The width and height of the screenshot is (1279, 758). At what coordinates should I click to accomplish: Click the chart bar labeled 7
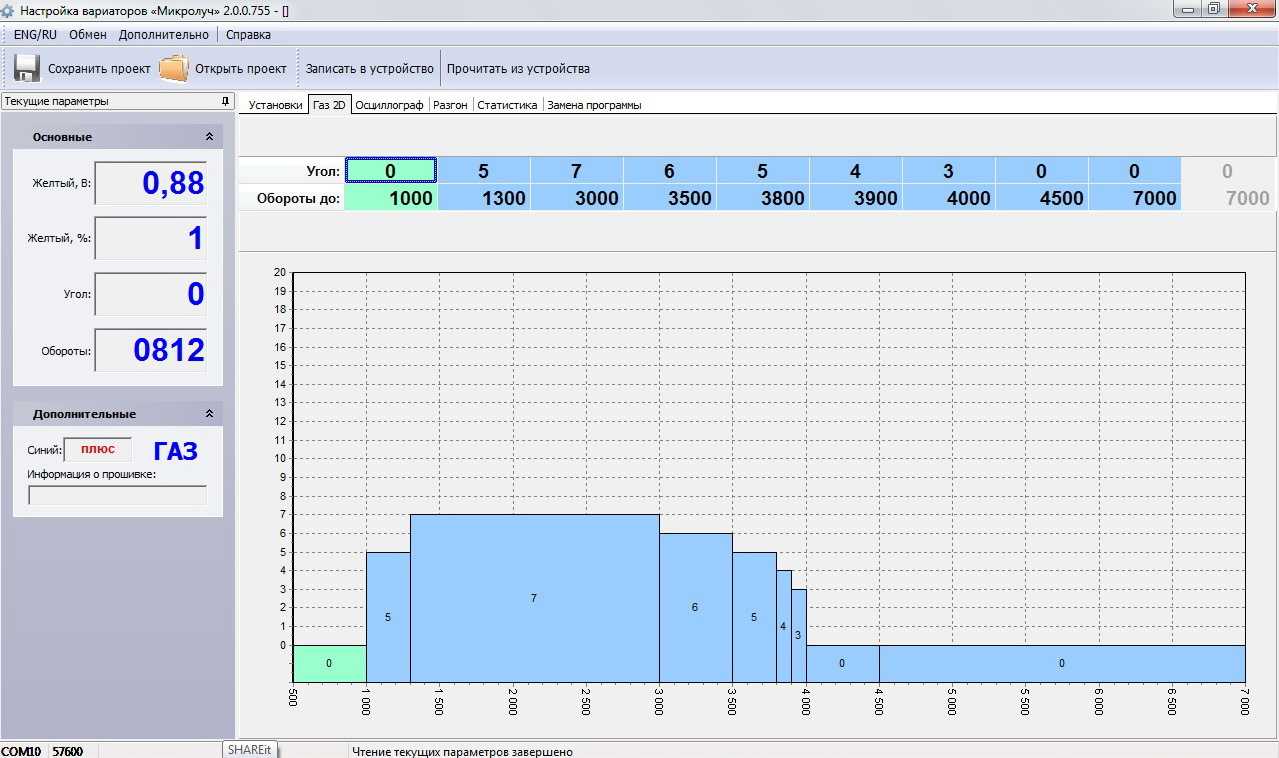(534, 598)
